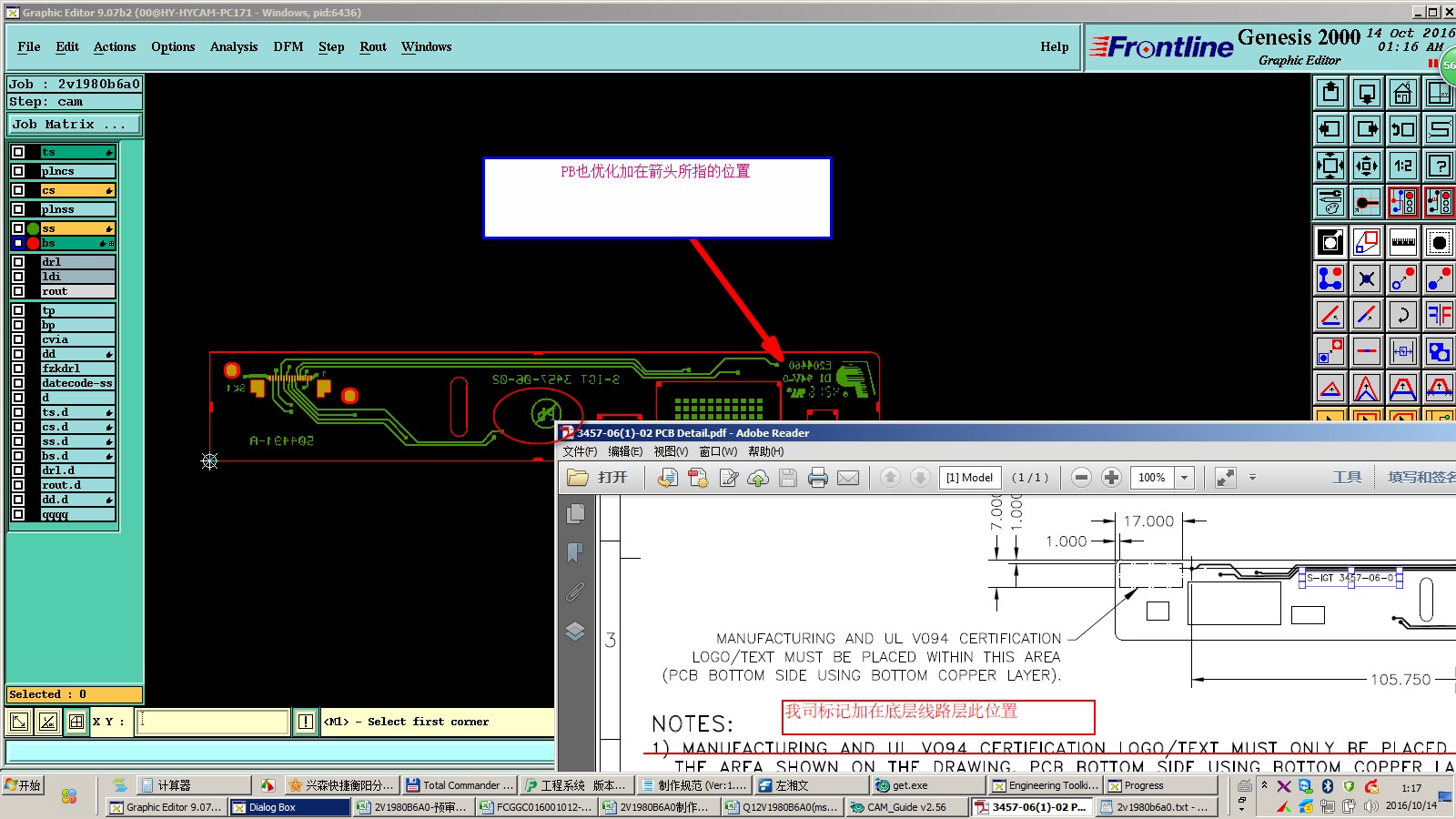The width and height of the screenshot is (1456, 819).
Task: Toggle the checkbox for layer cvia
Action: click(x=18, y=339)
